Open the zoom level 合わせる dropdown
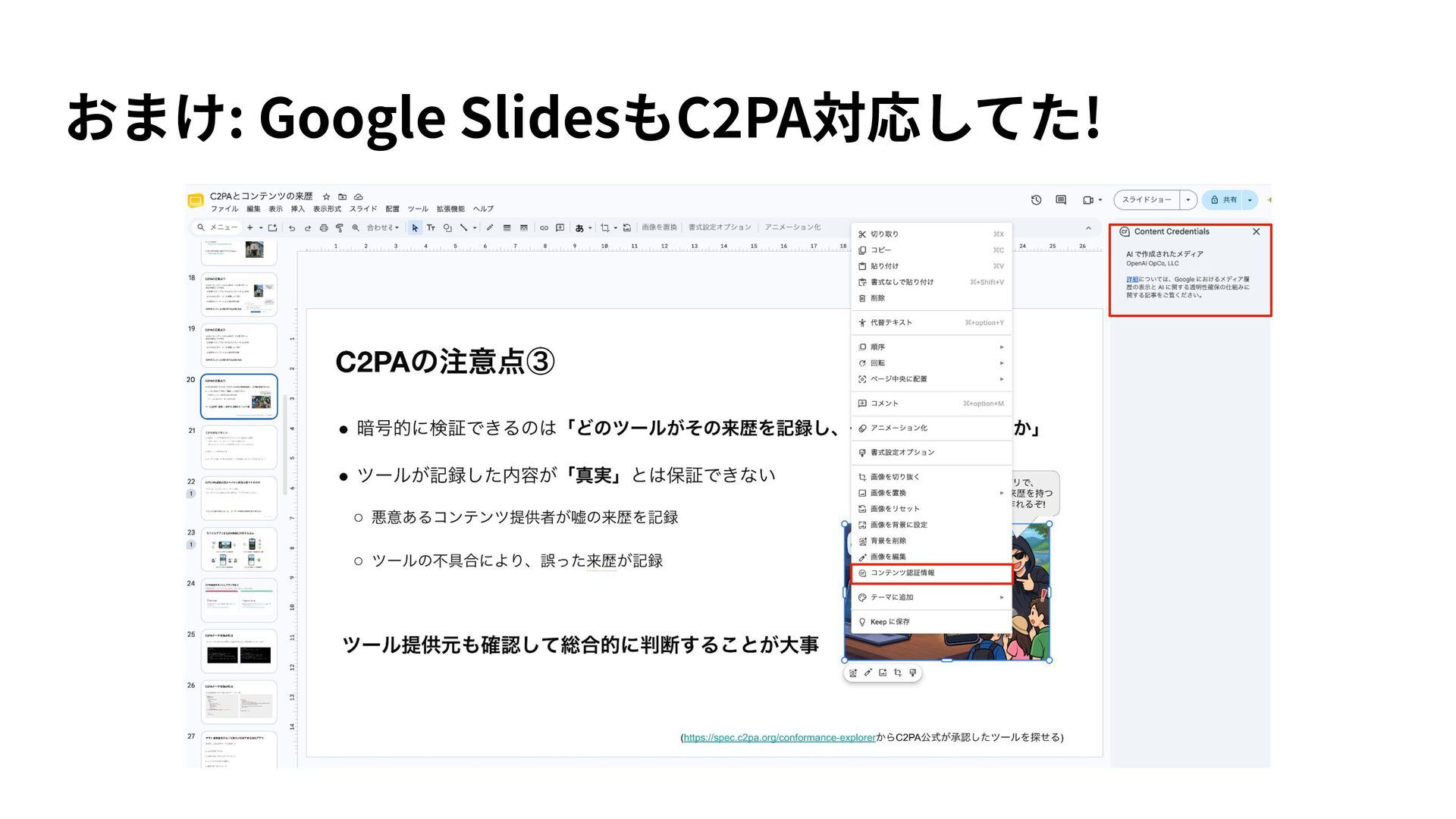Viewport: 1456px width, 819px height. coord(383,227)
